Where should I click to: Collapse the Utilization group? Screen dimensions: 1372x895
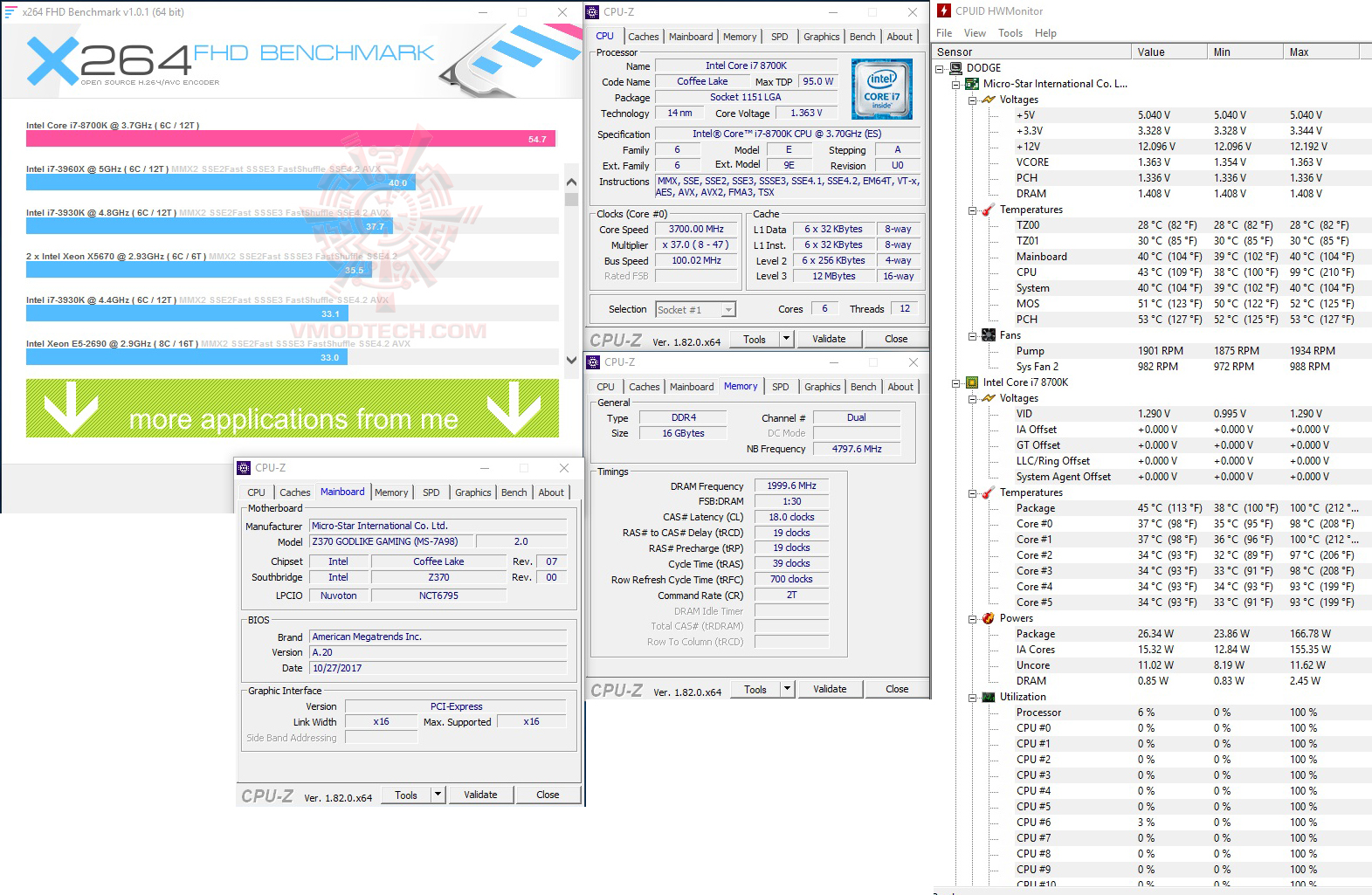(973, 697)
